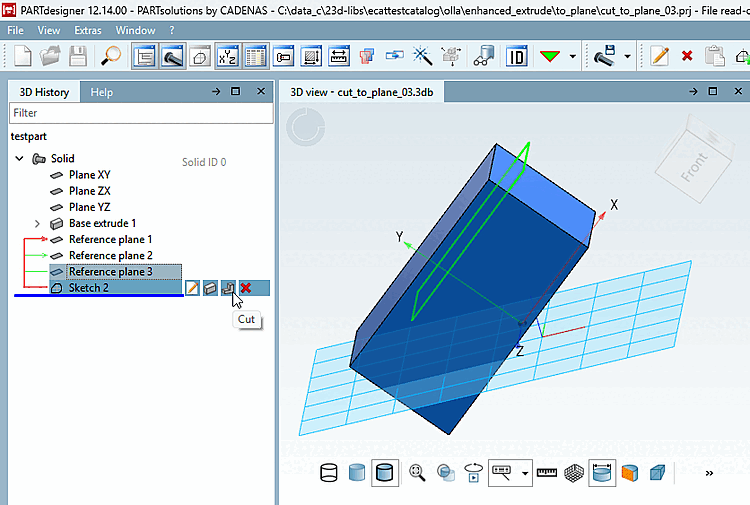Expand the Base extrude 1 node
750x505 pixels.
(x=37, y=223)
